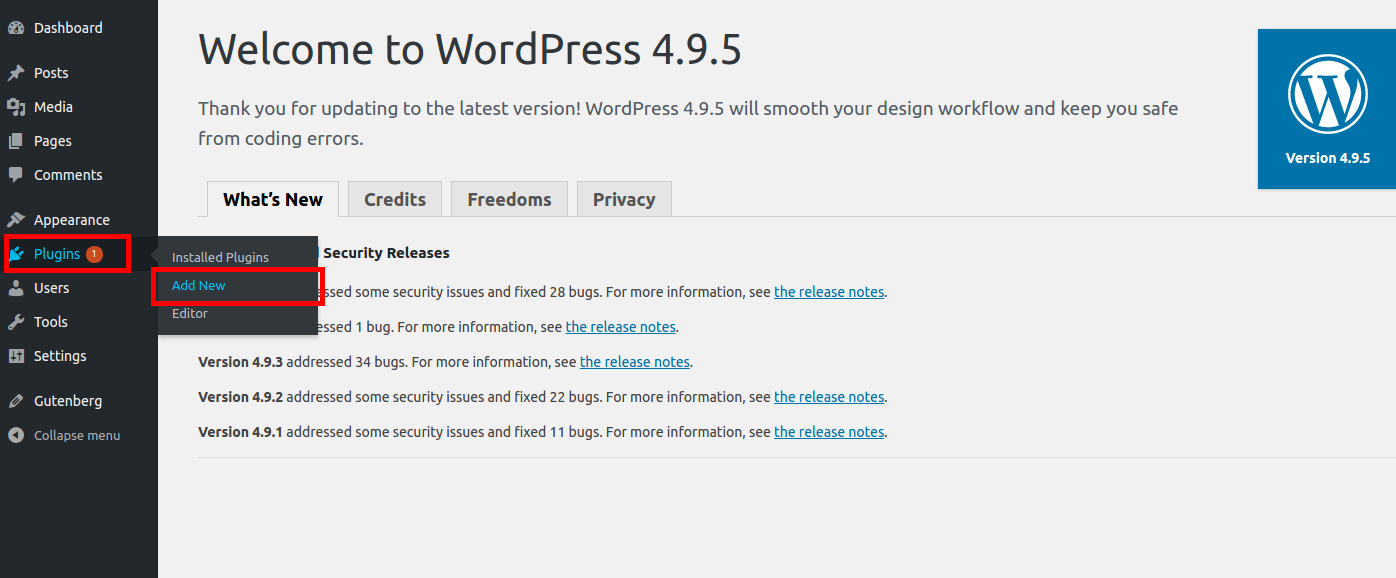The height and width of the screenshot is (578, 1396).
Task: Open the Dashboard menu item
Action: 79,28
